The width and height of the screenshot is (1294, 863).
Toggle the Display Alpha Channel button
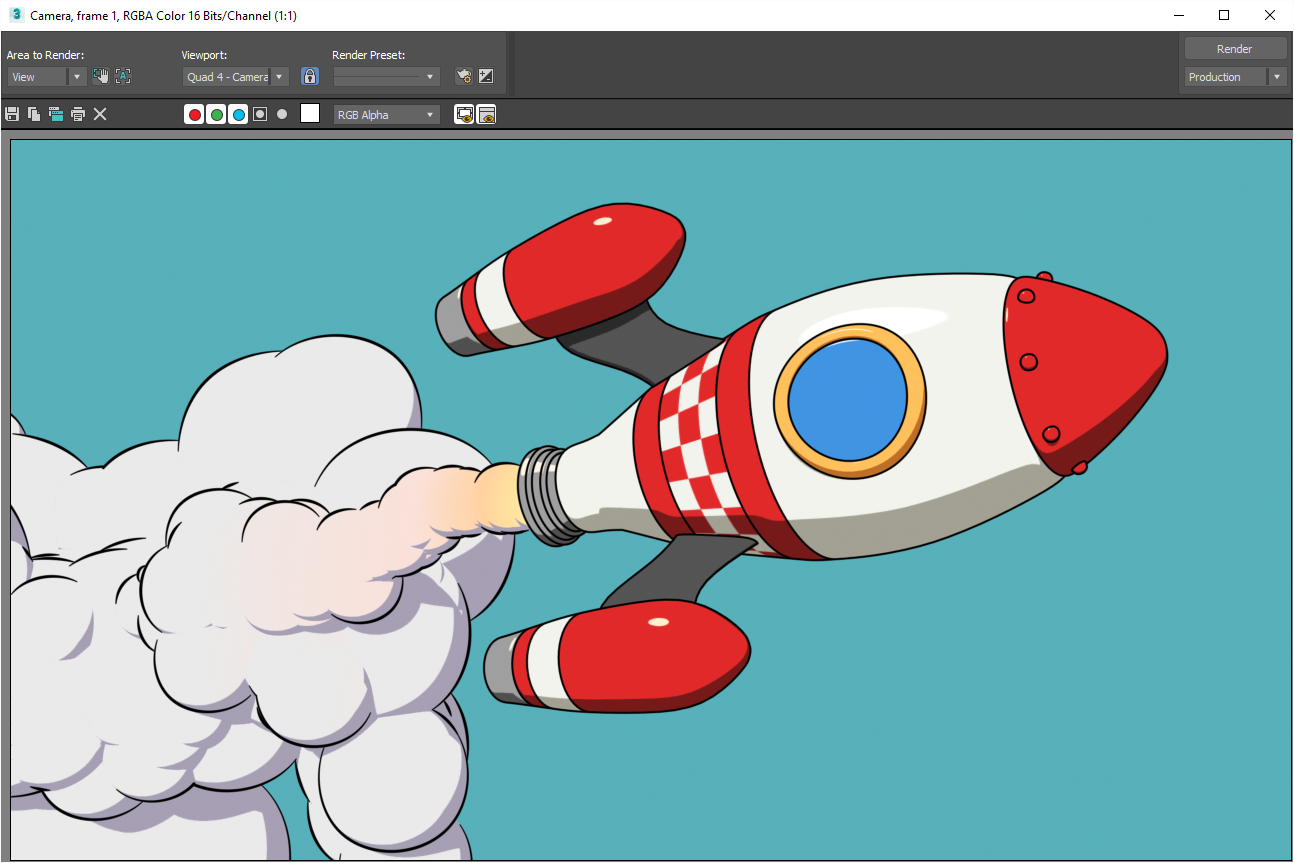tap(260, 114)
